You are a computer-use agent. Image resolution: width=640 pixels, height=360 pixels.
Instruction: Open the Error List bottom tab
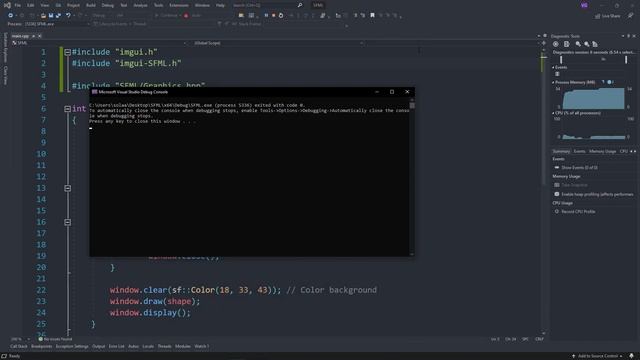[116, 347]
